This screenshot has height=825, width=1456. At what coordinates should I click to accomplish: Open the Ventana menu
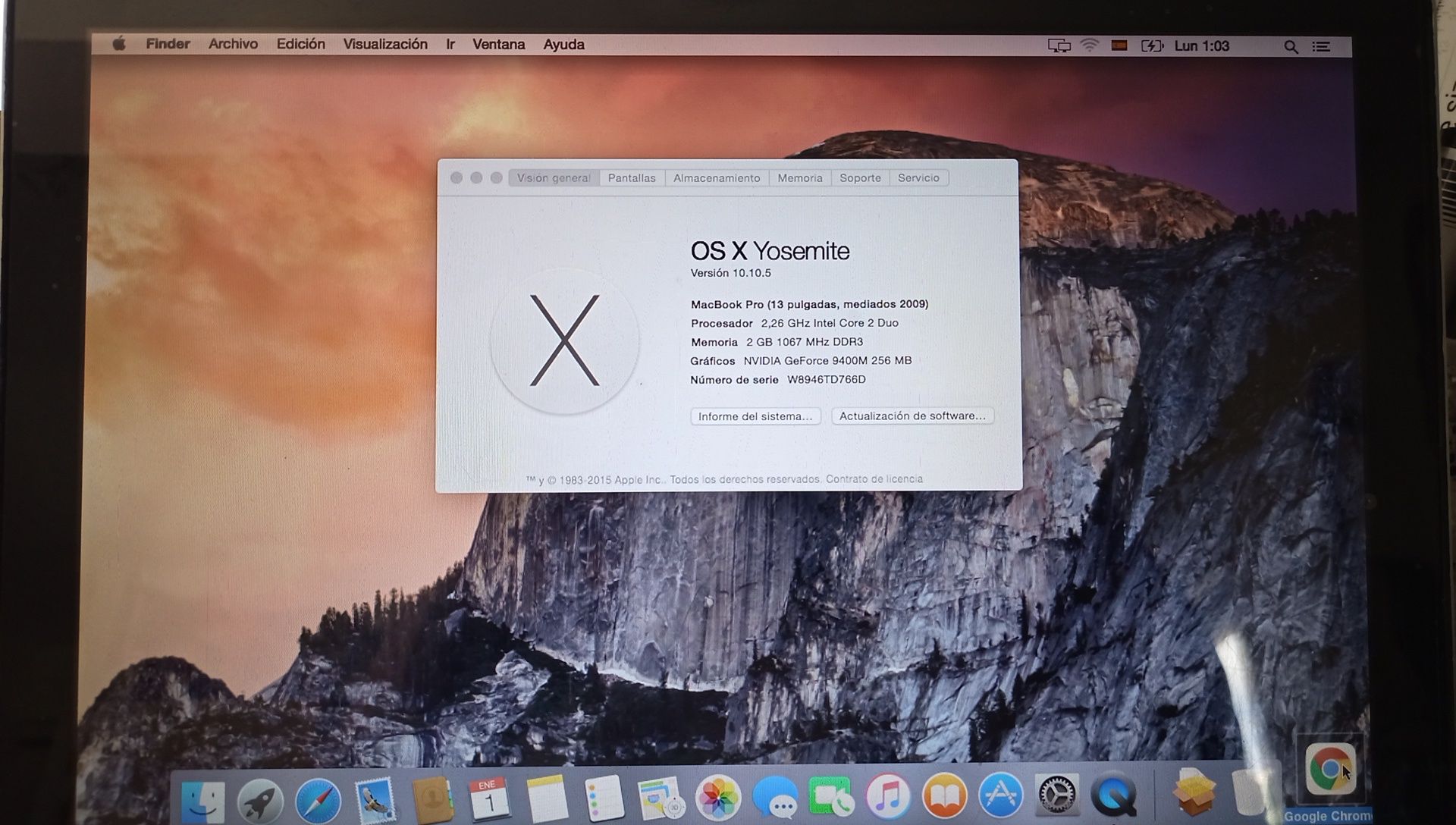(498, 44)
